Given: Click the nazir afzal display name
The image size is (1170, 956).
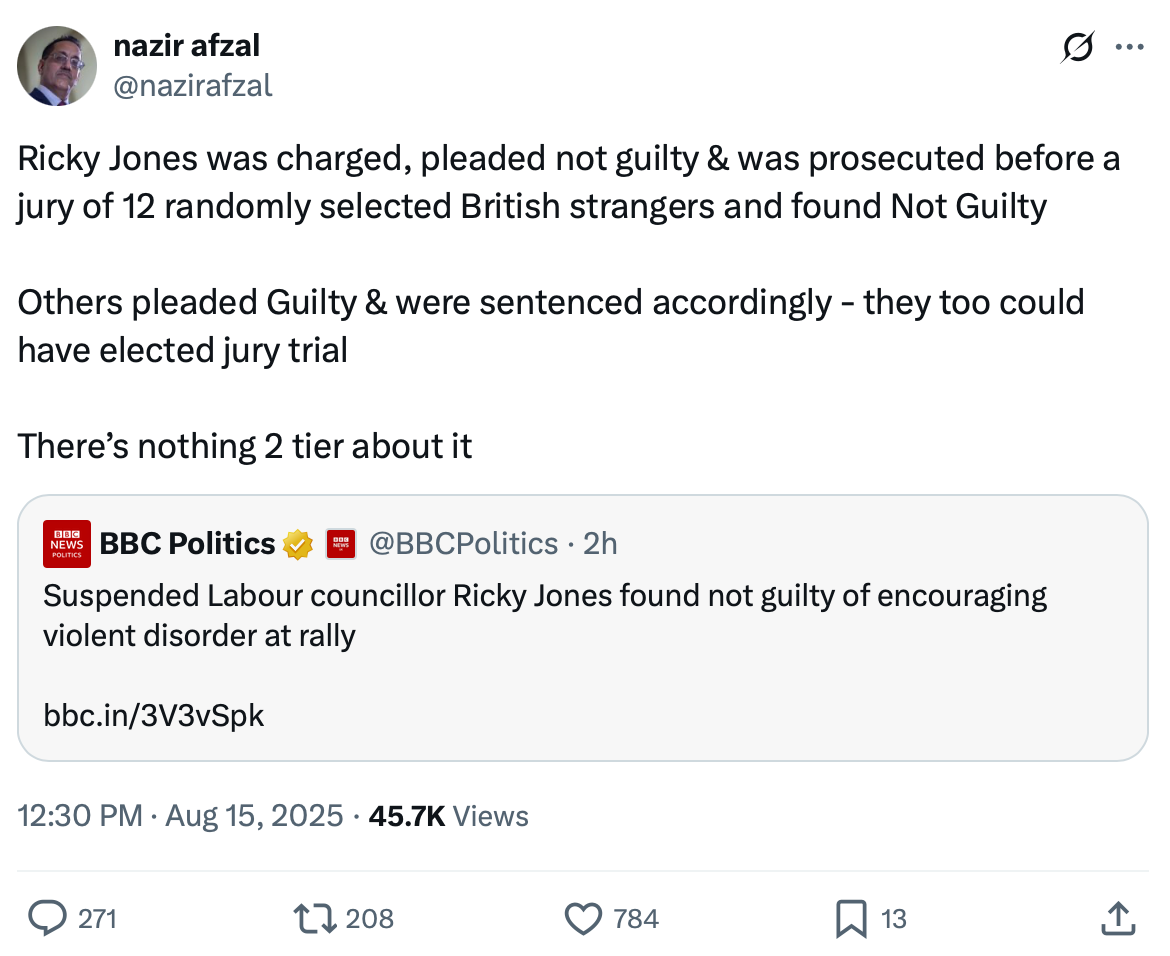Looking at the screenshot, I should (x=187, y=45).
